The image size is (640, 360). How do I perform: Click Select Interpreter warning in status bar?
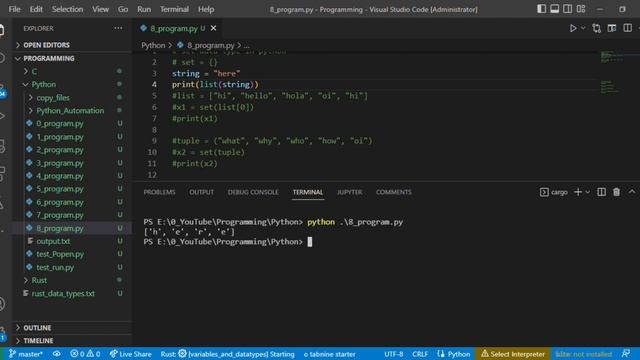[x=513, y=354]
